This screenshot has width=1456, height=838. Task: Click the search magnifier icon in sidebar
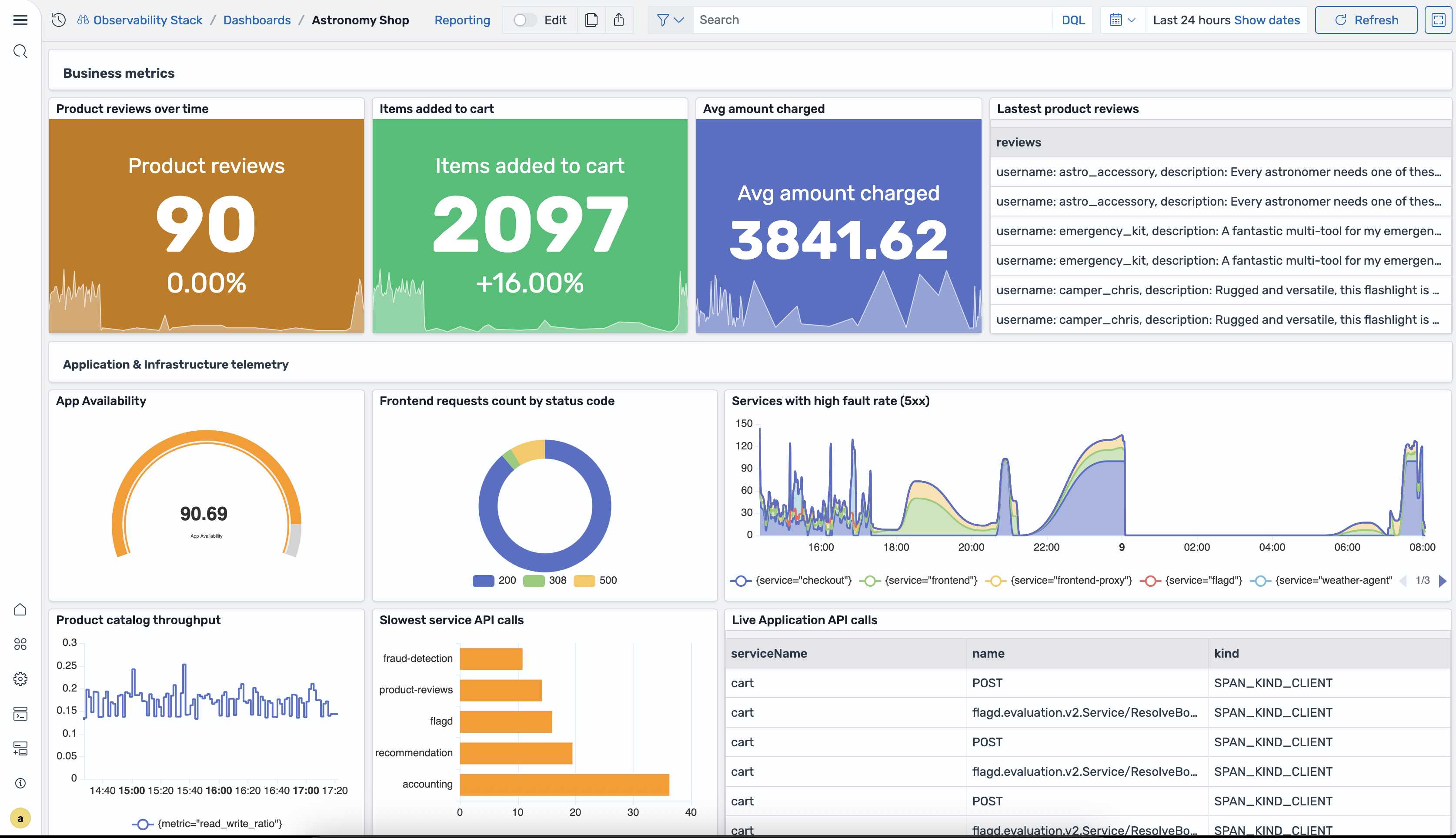coord(20,52)
